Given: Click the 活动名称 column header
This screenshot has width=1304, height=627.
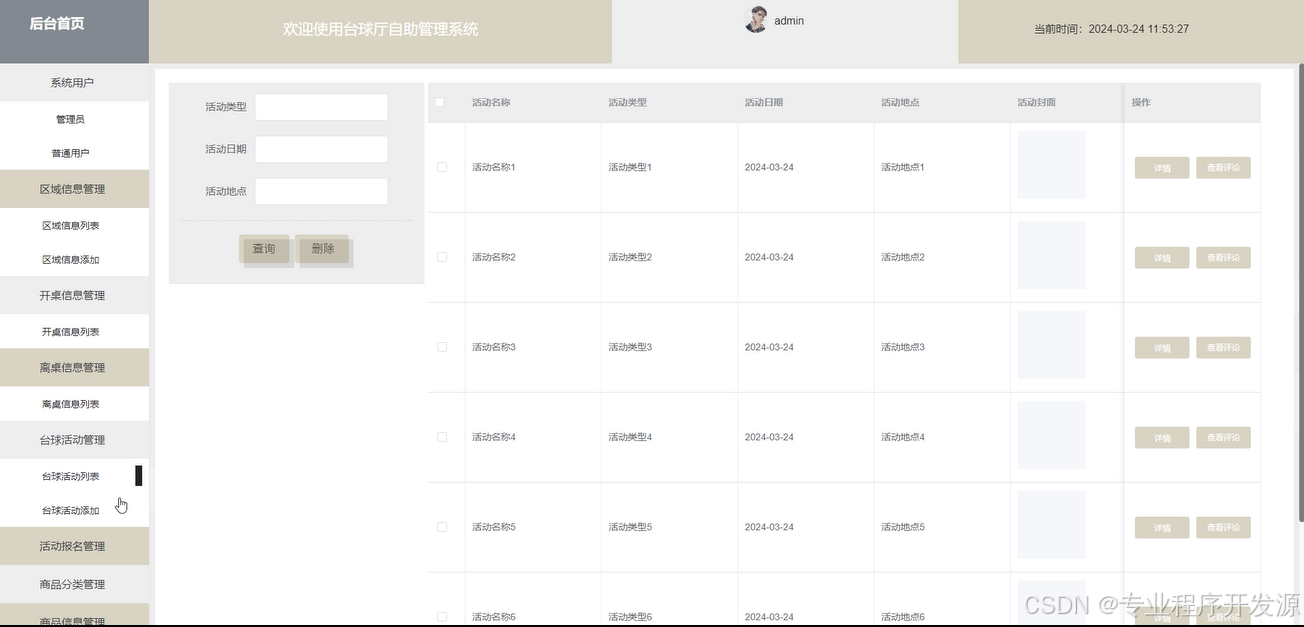Looking at the screenshot, I should coord(491,102).
